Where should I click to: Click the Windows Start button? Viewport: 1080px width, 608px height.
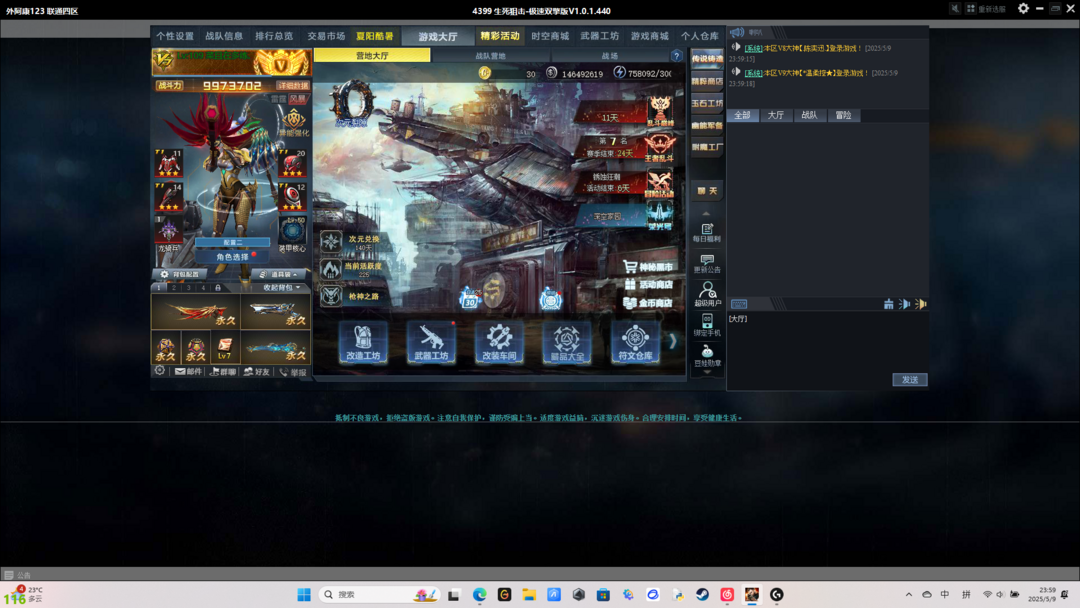[x=304, y=594]
